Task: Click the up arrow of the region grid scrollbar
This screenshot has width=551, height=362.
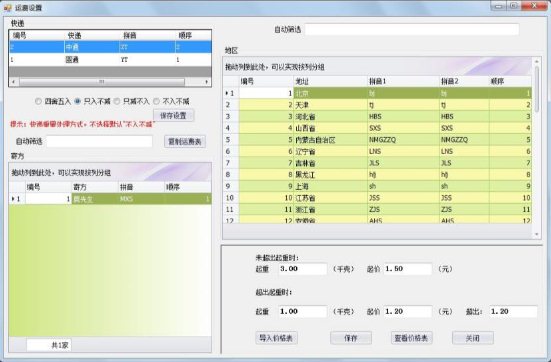Action: click(537, 62)
